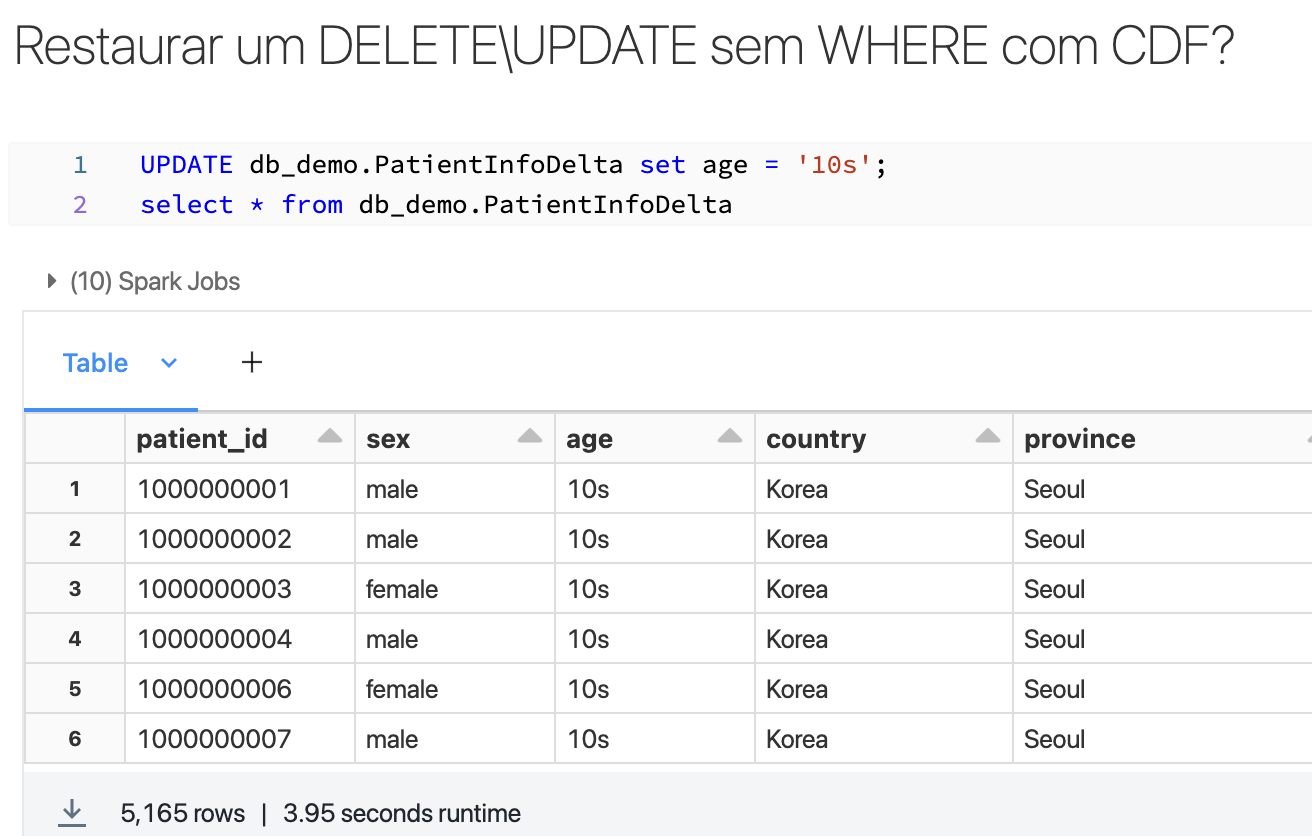1312x836 pixels.
Task: Click the age column header
Action: [655, 439]
